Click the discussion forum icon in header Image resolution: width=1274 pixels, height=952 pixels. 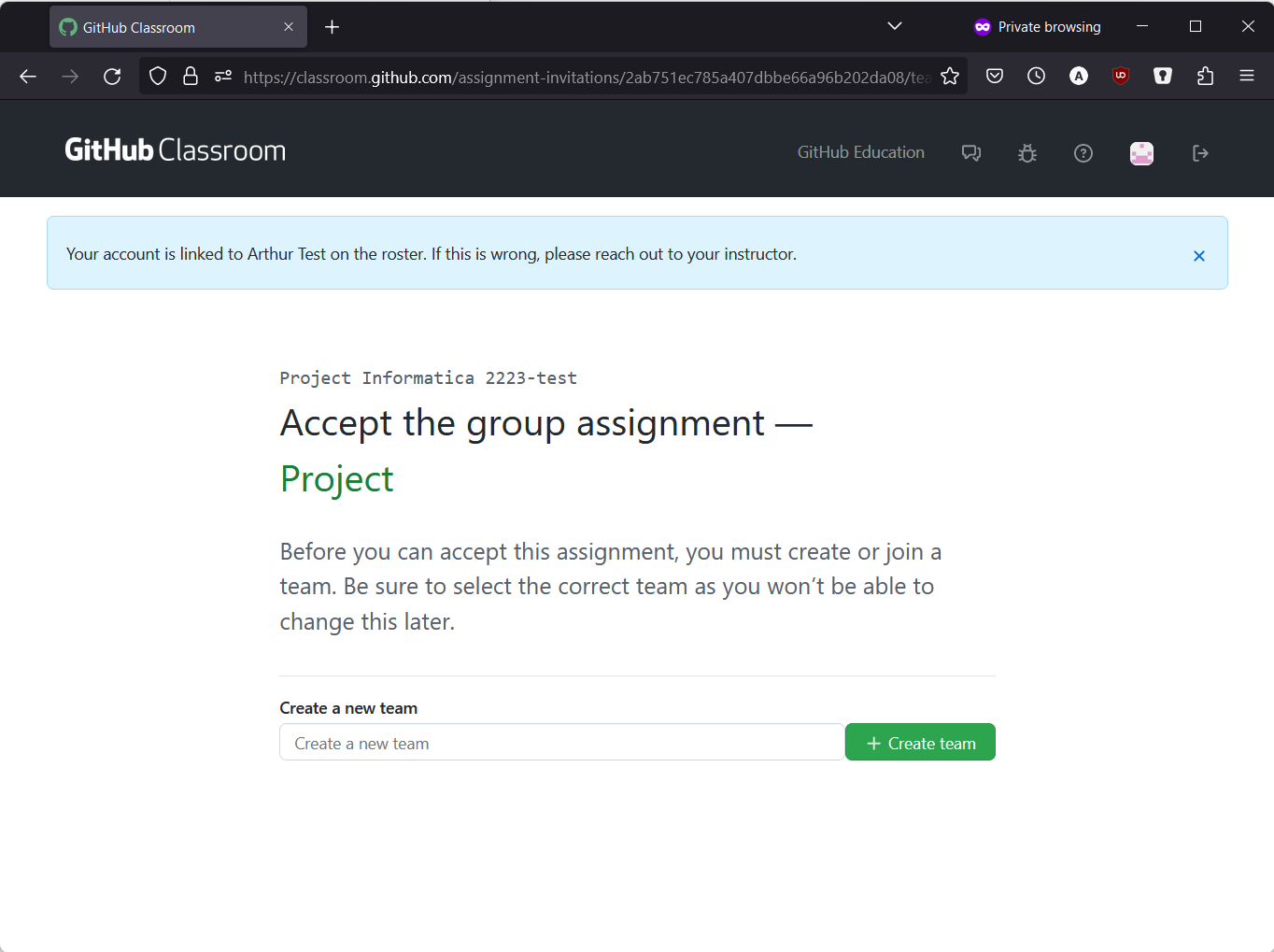[x=971, y=153]
